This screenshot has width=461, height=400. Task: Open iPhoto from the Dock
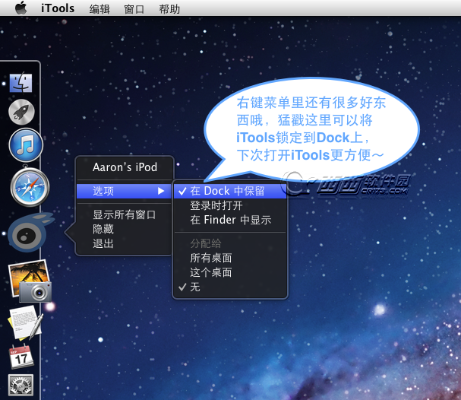click(x=30, y=281)
